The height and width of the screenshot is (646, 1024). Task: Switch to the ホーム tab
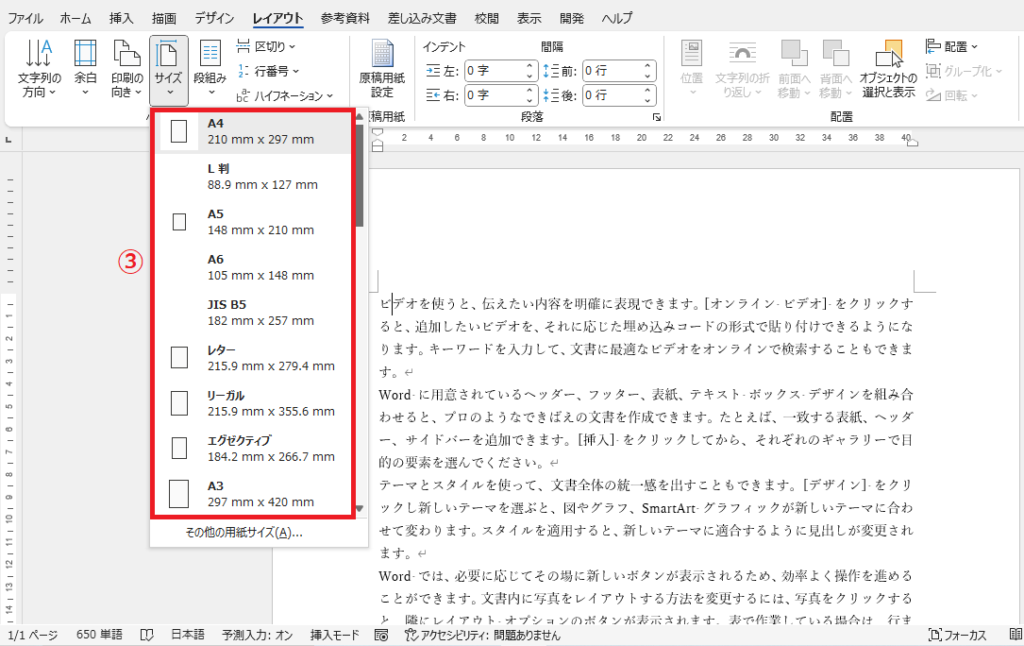pos(76,18)
